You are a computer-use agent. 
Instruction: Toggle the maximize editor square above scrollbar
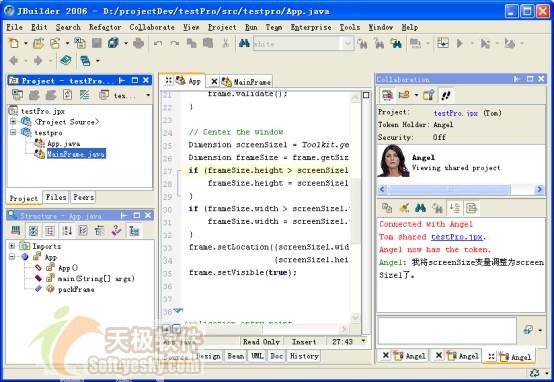[x=366, y=95]
